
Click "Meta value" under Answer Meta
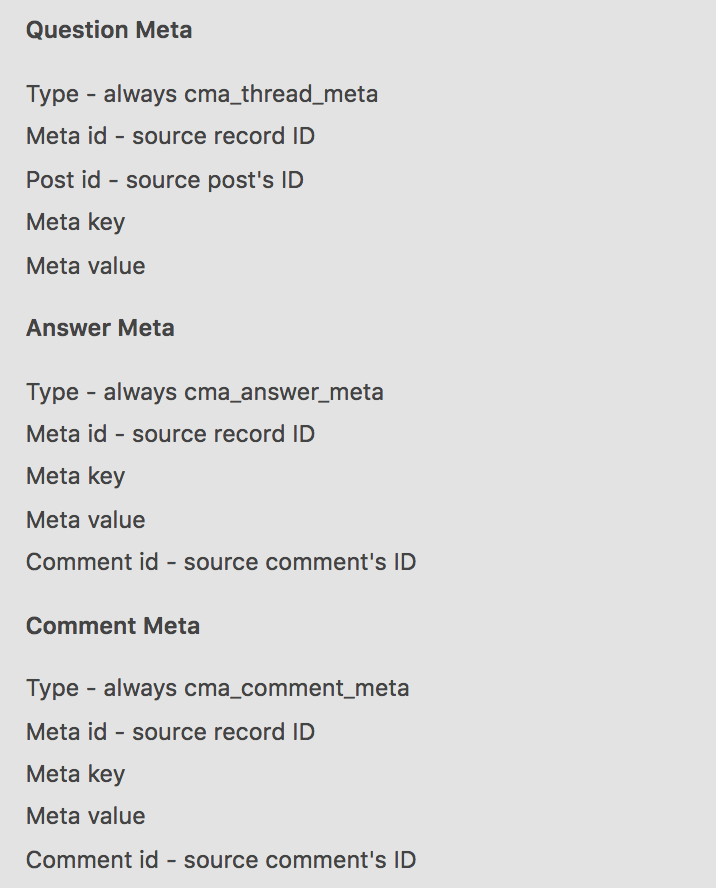tap(85, 520)
